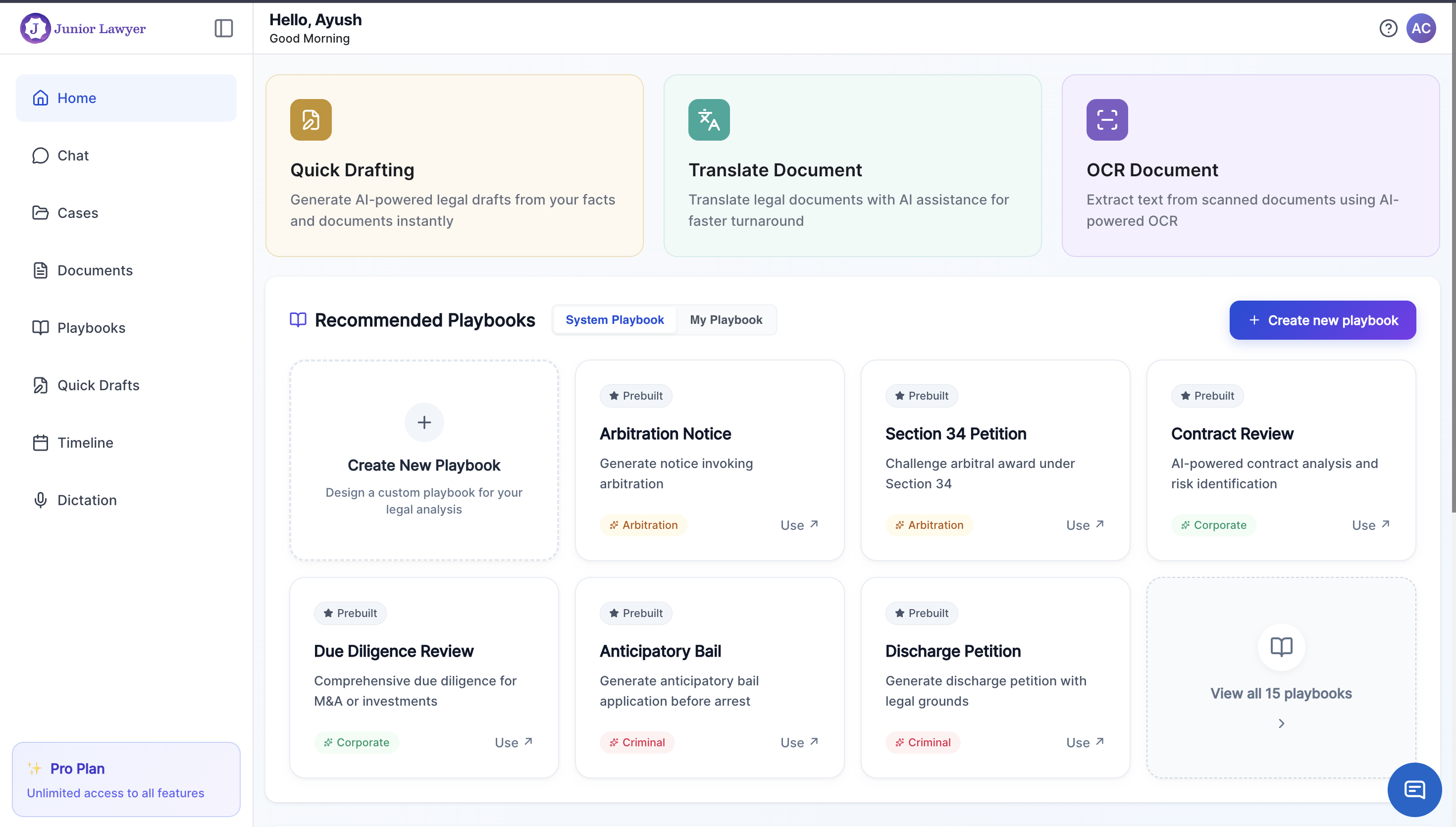This screenshot has height=827, width=1456.
Task: Use the Section 34 Petition playbook
Action: tap(1085, 525)
